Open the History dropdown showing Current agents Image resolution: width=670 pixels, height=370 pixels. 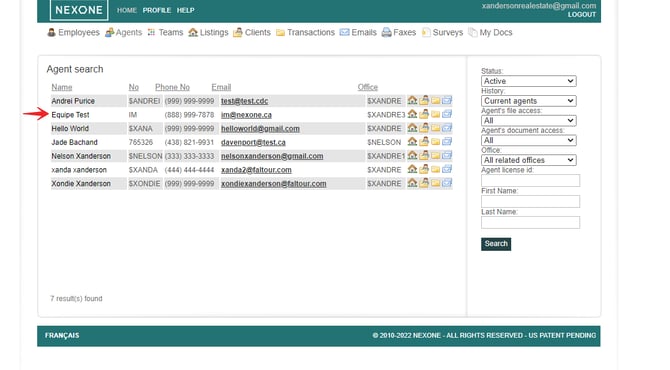(529, 101)
